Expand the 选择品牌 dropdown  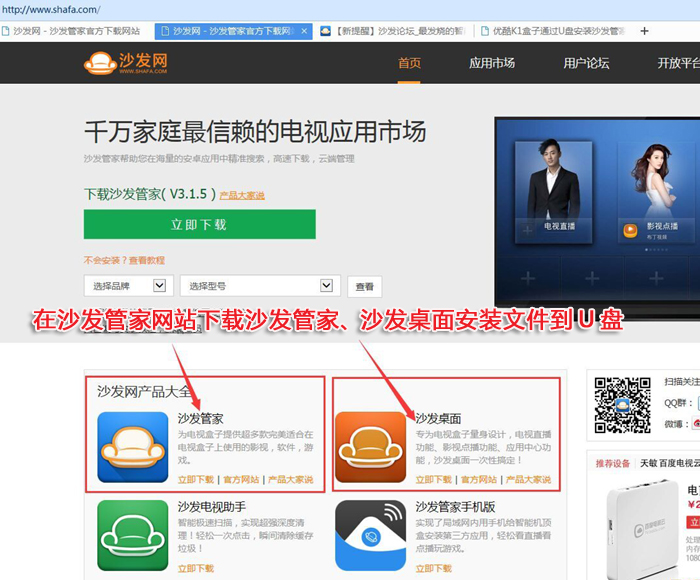coord(129,286)
